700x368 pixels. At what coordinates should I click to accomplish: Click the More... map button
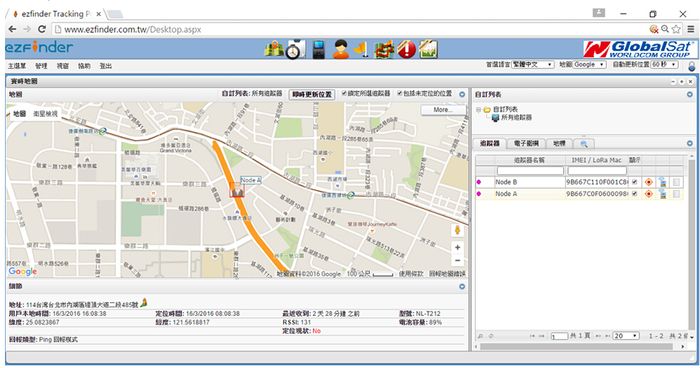click(443, 109)
